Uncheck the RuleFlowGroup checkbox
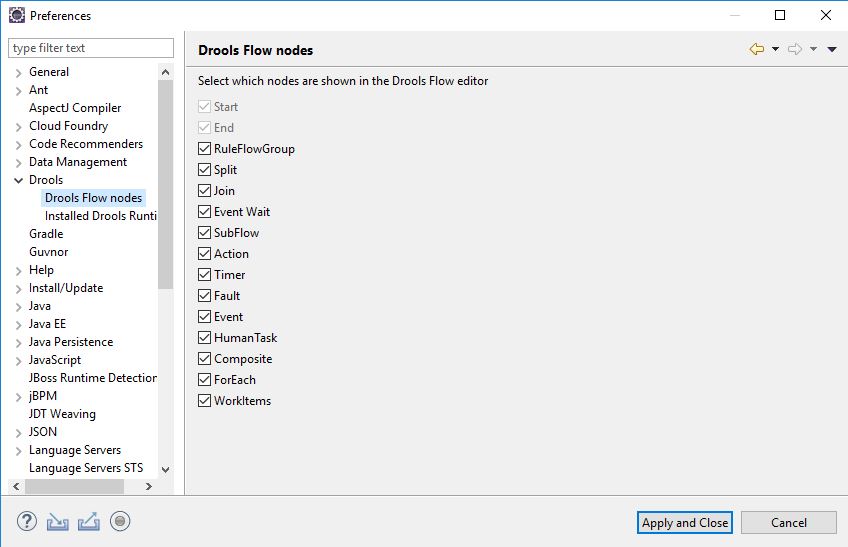The image size is (848, 547). coord(205,149)
